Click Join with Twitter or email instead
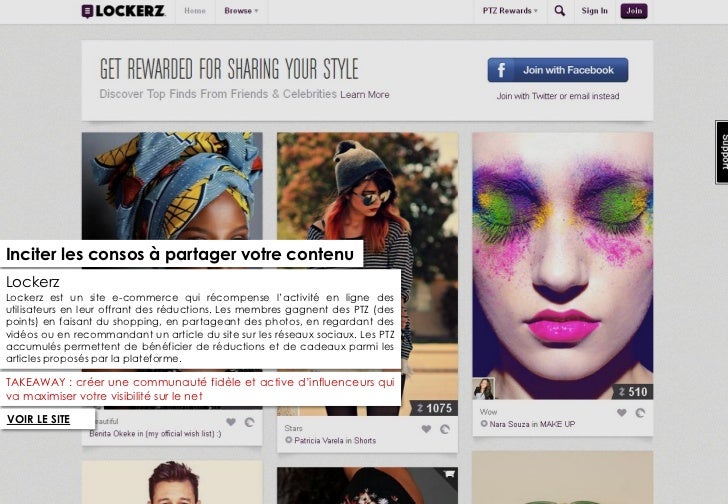Screen dimensions: 728x504 click(x=558, y=96)
